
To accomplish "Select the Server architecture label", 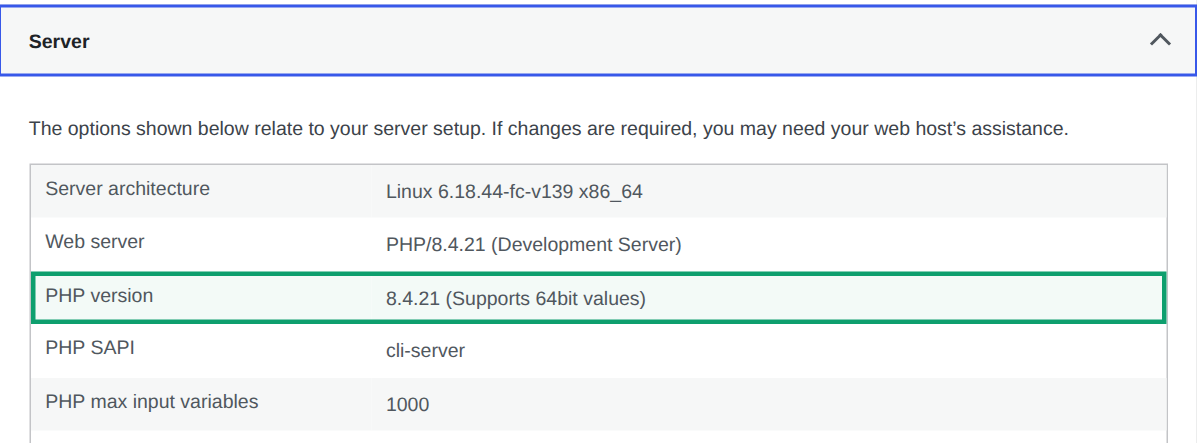I will [x=127, y=189].
